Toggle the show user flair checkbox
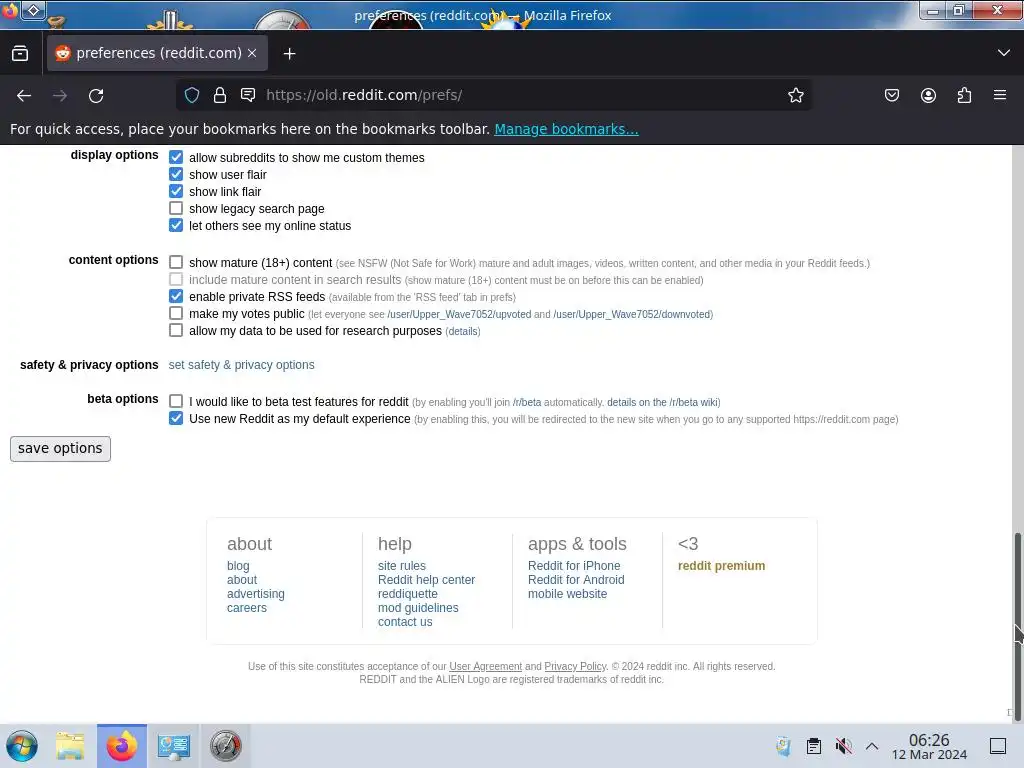 pyautogui.click(x=176, y=174)
